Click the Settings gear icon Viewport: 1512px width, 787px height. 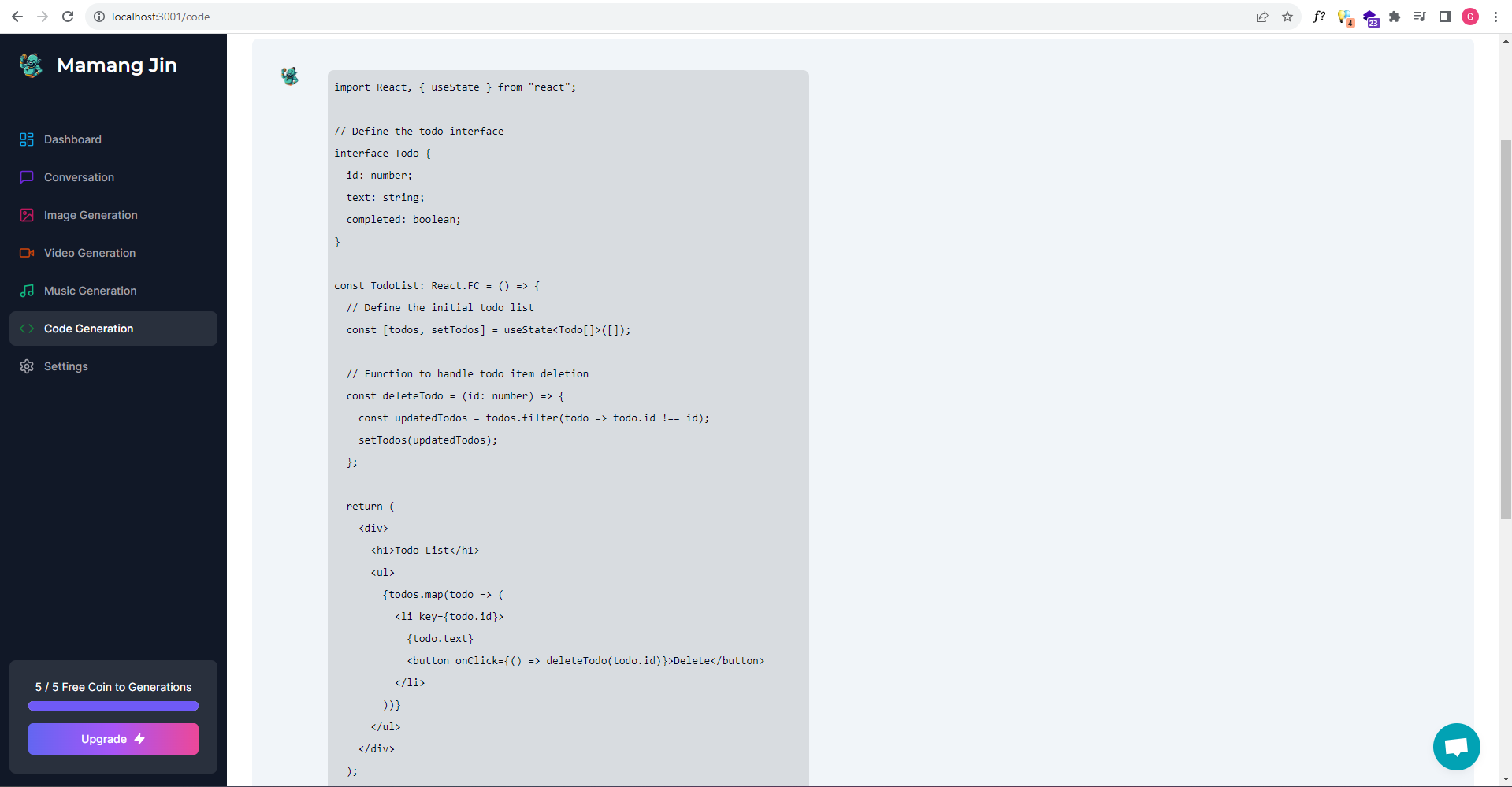coord(27,366)
